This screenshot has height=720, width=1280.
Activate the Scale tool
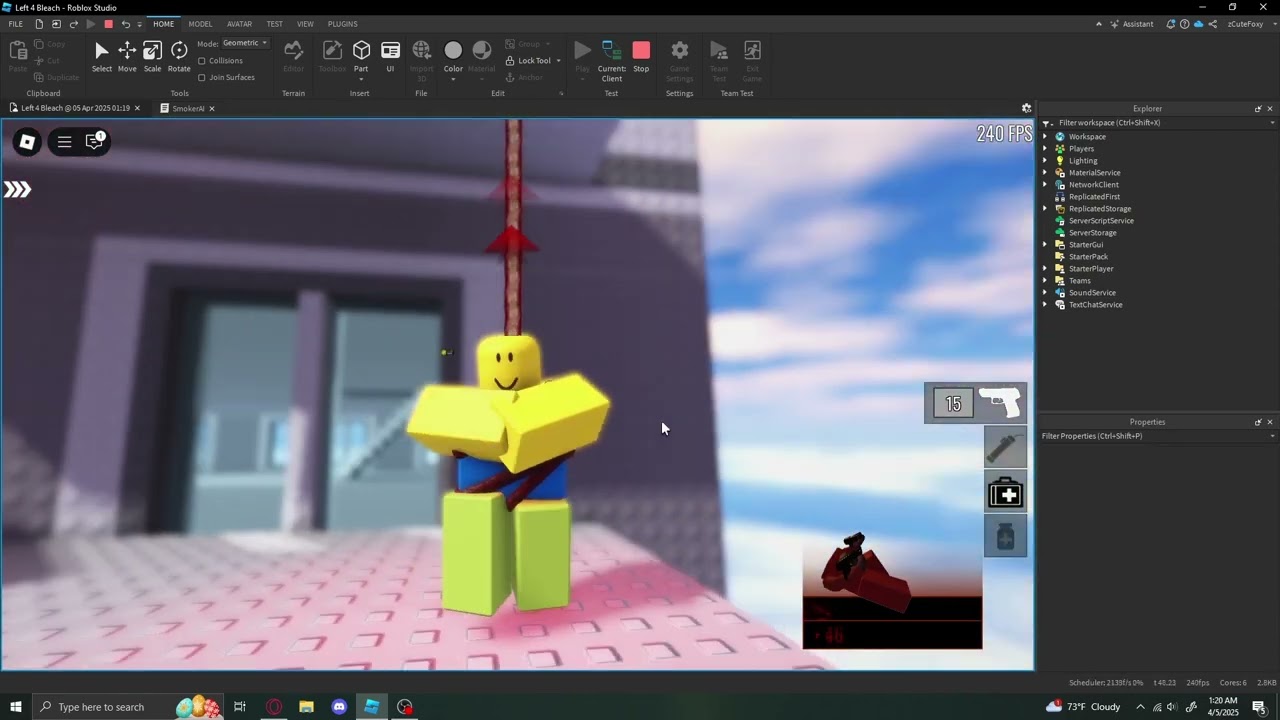(152, 56)
